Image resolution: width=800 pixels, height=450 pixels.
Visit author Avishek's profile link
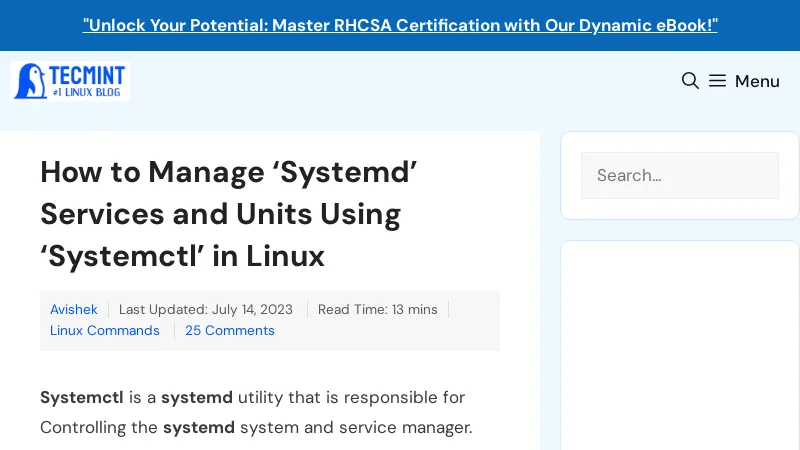74,309
